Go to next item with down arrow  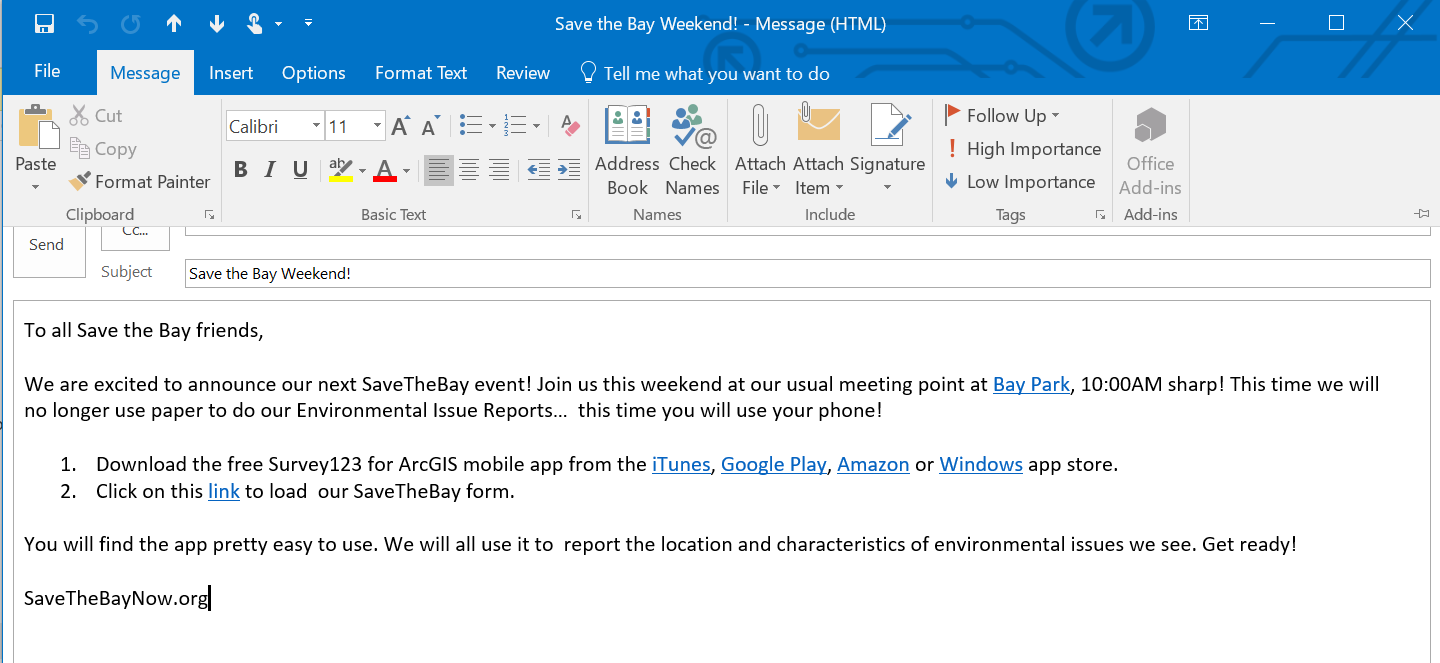click(217, 23)
